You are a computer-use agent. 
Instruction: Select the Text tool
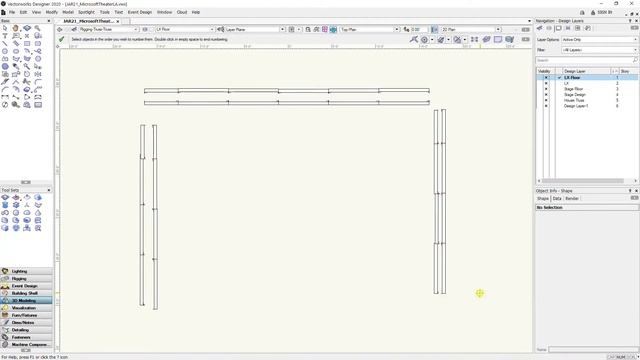[x=5, y=36]
